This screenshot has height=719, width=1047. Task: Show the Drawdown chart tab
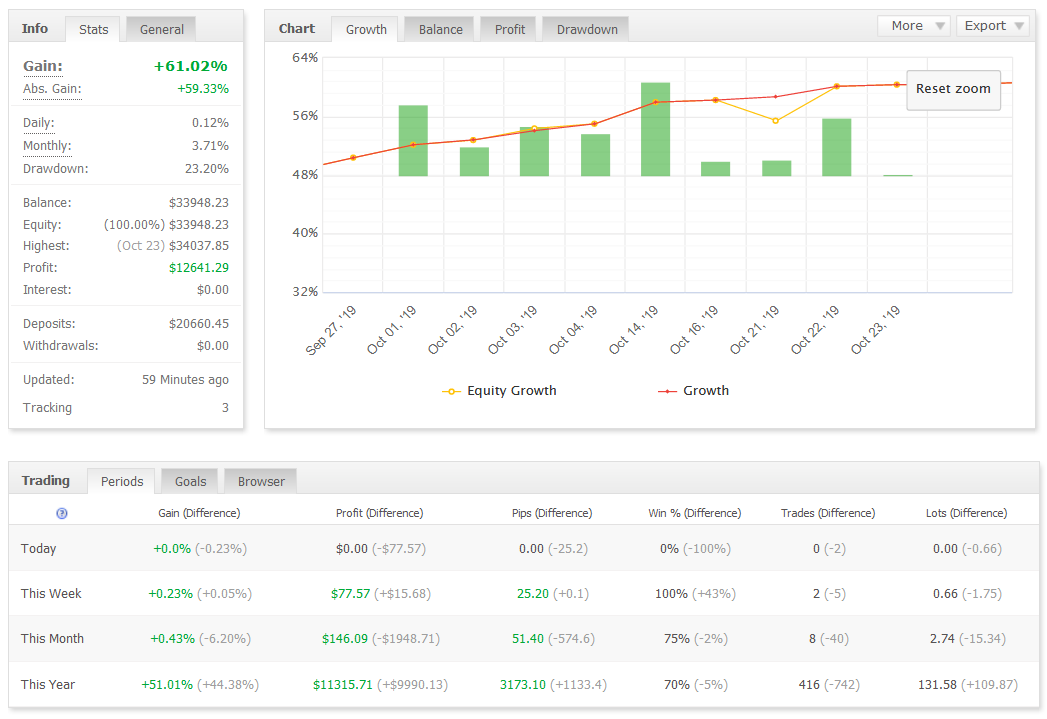click(x=587, y=29)
